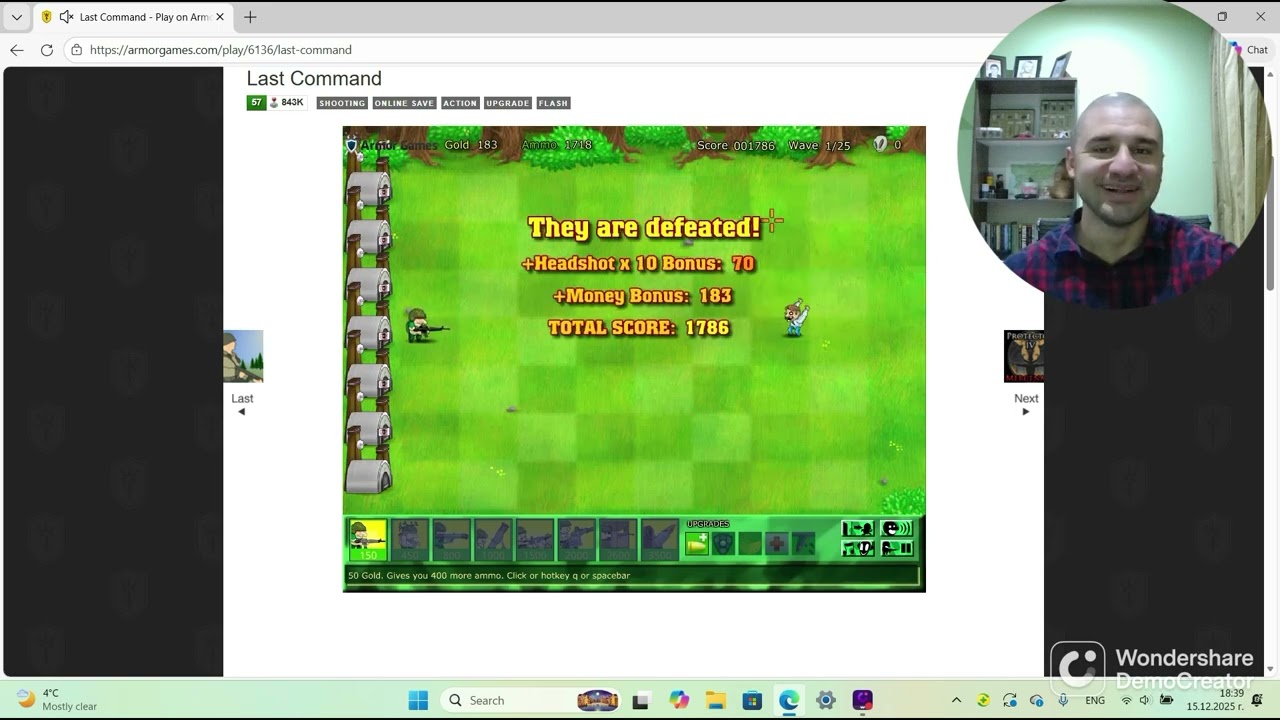Select the 1000 gold mortar weapon slot
The image size is (1280, 720).
click(493, 540)
